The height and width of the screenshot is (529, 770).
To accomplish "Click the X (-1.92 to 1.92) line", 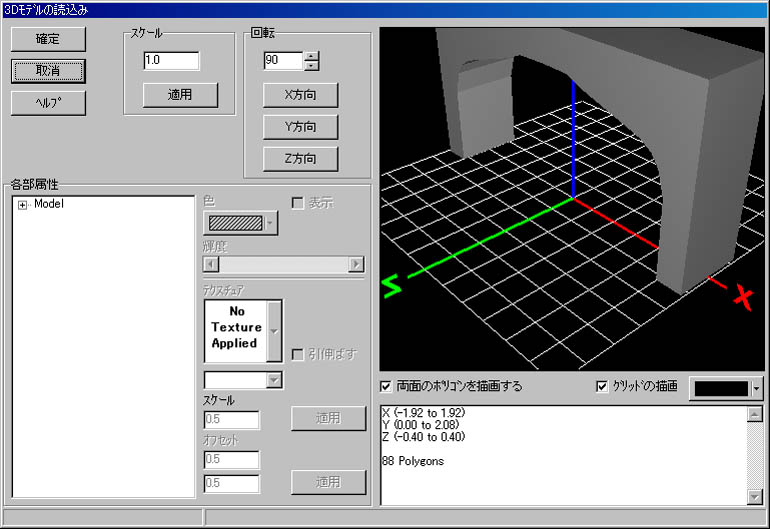I will (x=423, y=413).
